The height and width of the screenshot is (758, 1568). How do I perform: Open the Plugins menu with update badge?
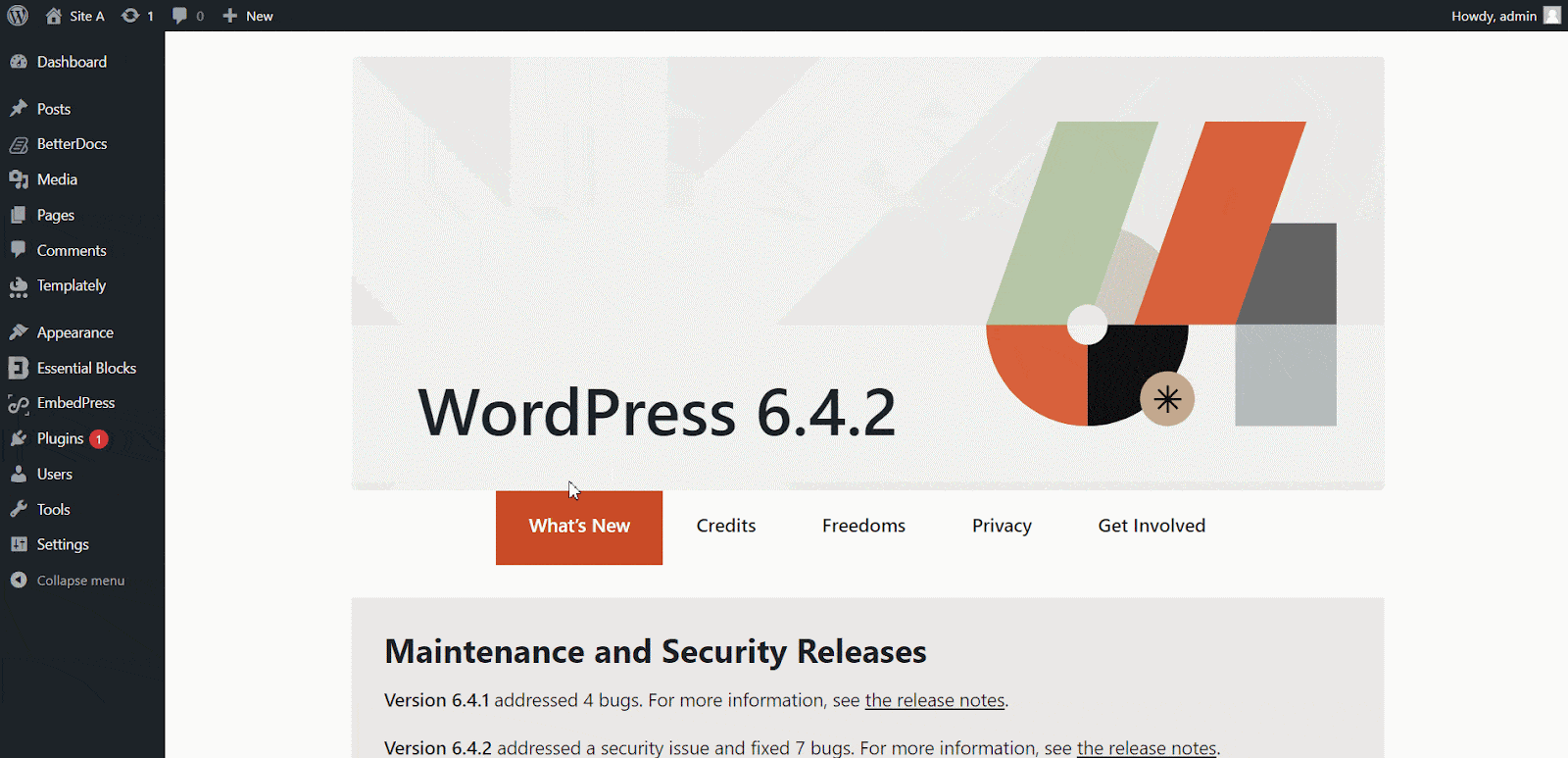click(61, 439)
